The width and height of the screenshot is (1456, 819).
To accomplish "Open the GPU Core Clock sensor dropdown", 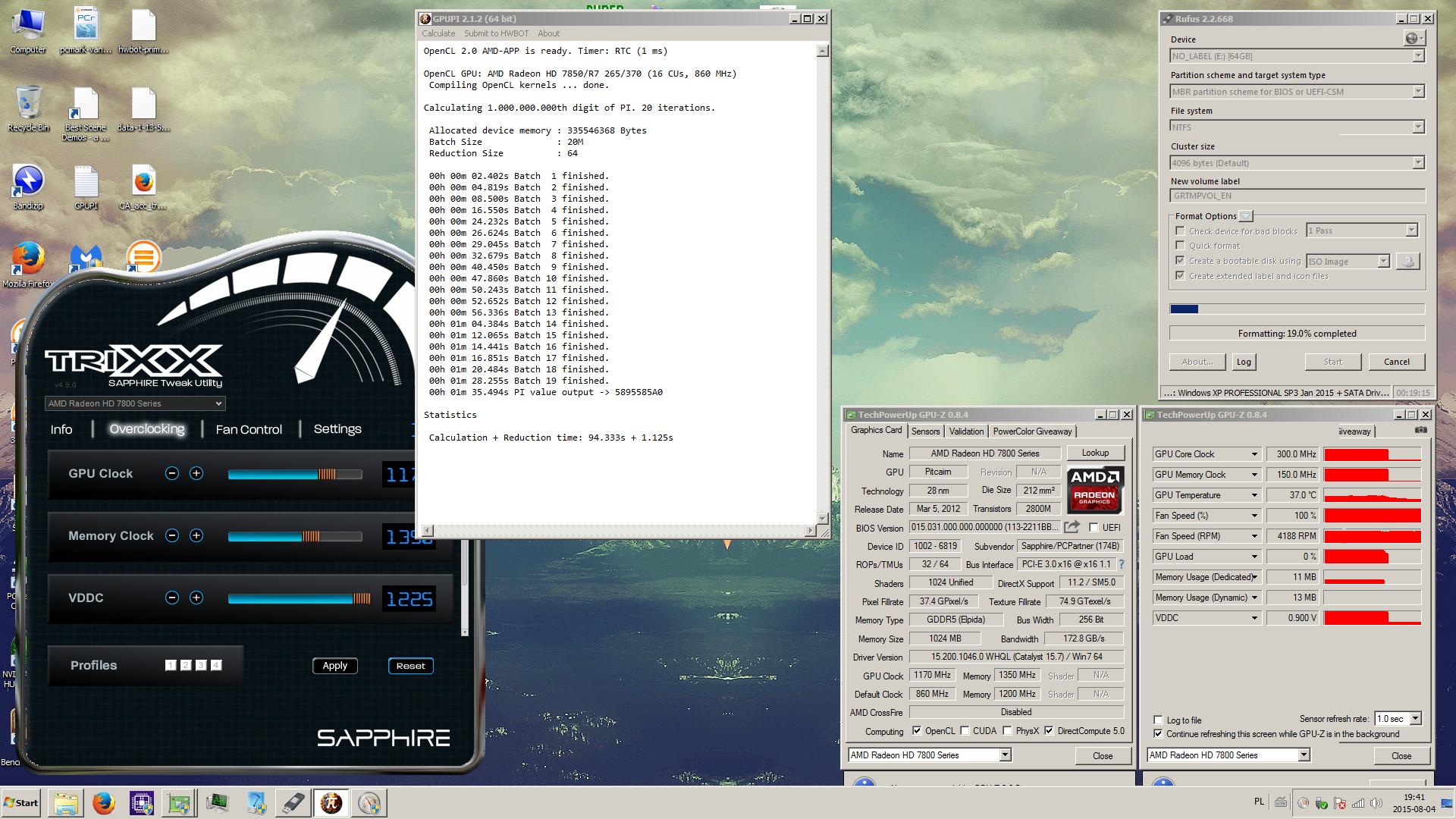I will point(1206,454).
